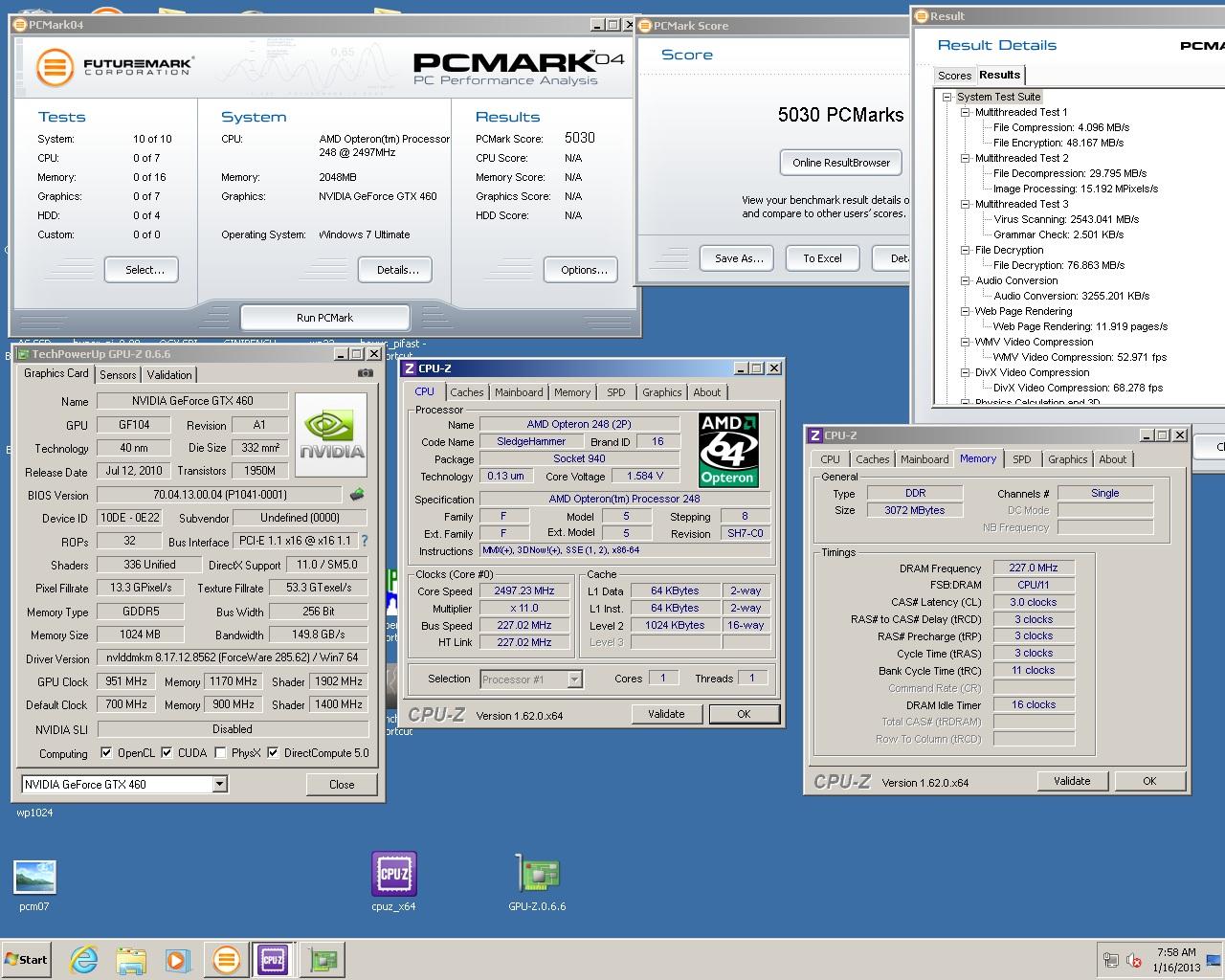Collapse the Audio Conversion node
The image size is (1225, 980).
click(966, 280)
